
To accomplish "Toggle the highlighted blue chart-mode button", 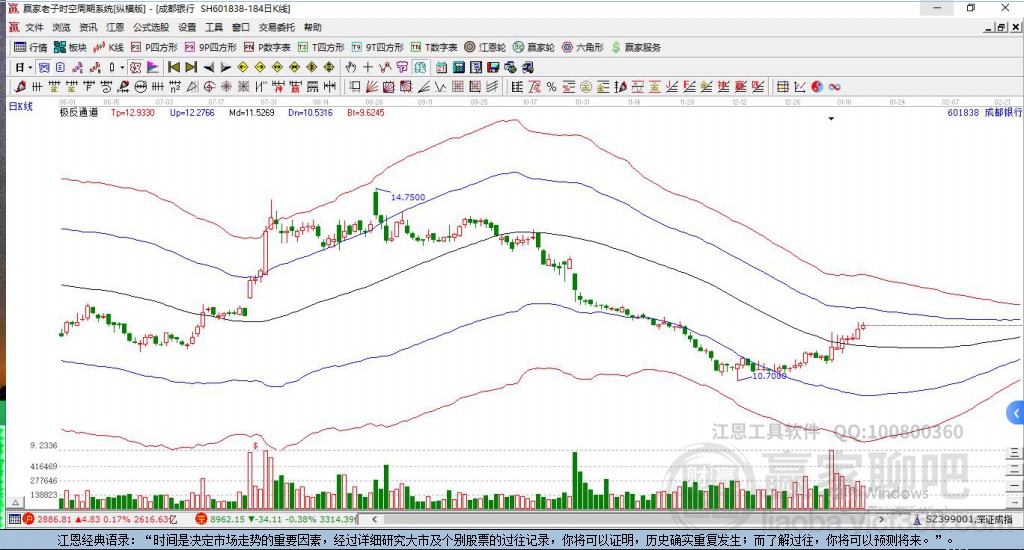I will pos(44,67).
